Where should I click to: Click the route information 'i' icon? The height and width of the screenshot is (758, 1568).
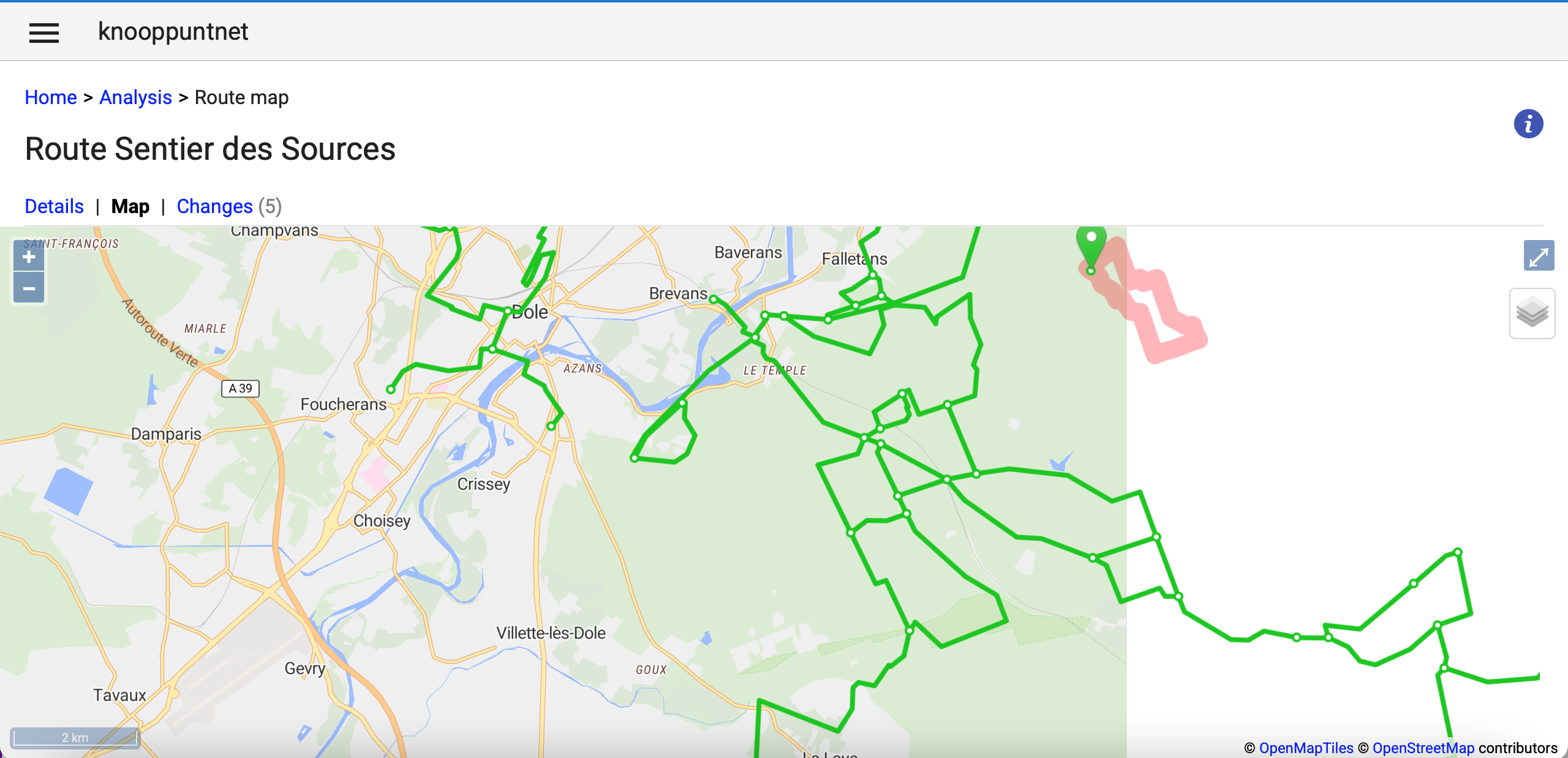(1529, 124)
